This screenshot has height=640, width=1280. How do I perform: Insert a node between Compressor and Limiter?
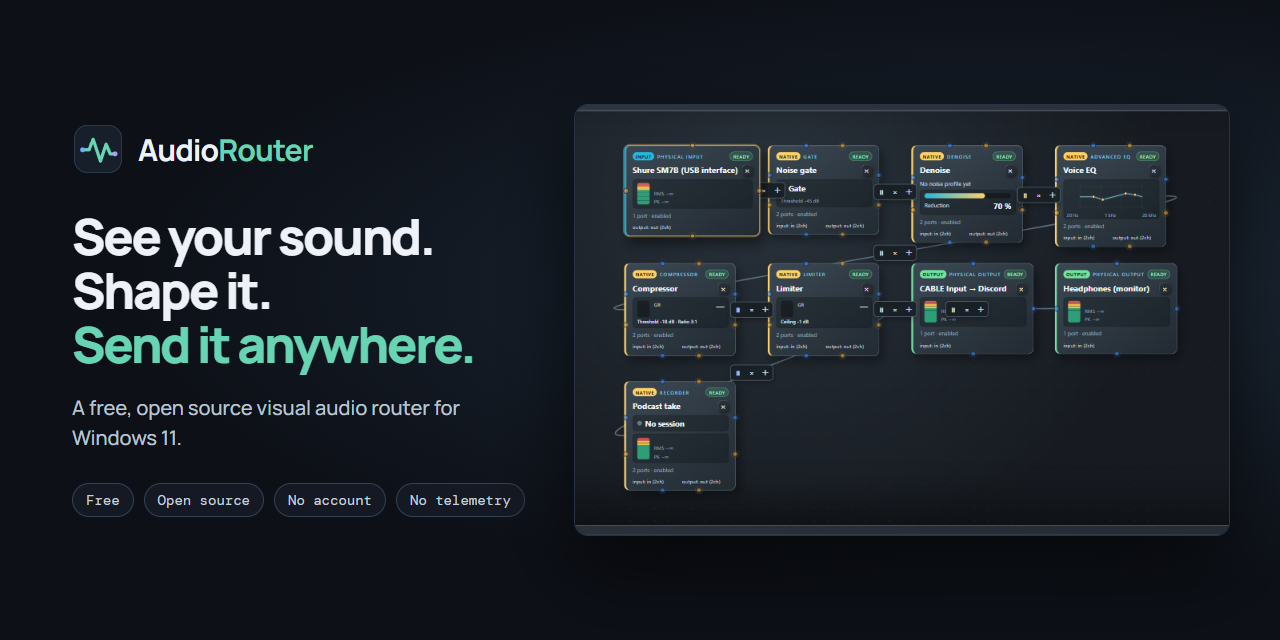(766, 310)
